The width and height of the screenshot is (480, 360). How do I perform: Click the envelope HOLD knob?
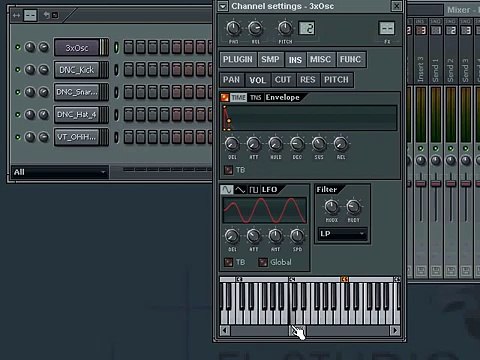(x=275, y=144)
